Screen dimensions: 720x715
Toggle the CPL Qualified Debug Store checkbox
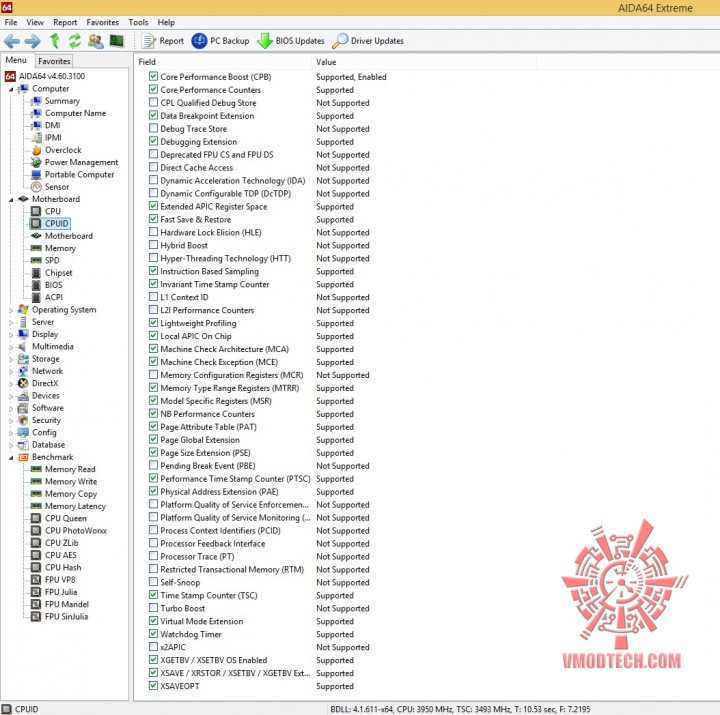click(153, 102)
